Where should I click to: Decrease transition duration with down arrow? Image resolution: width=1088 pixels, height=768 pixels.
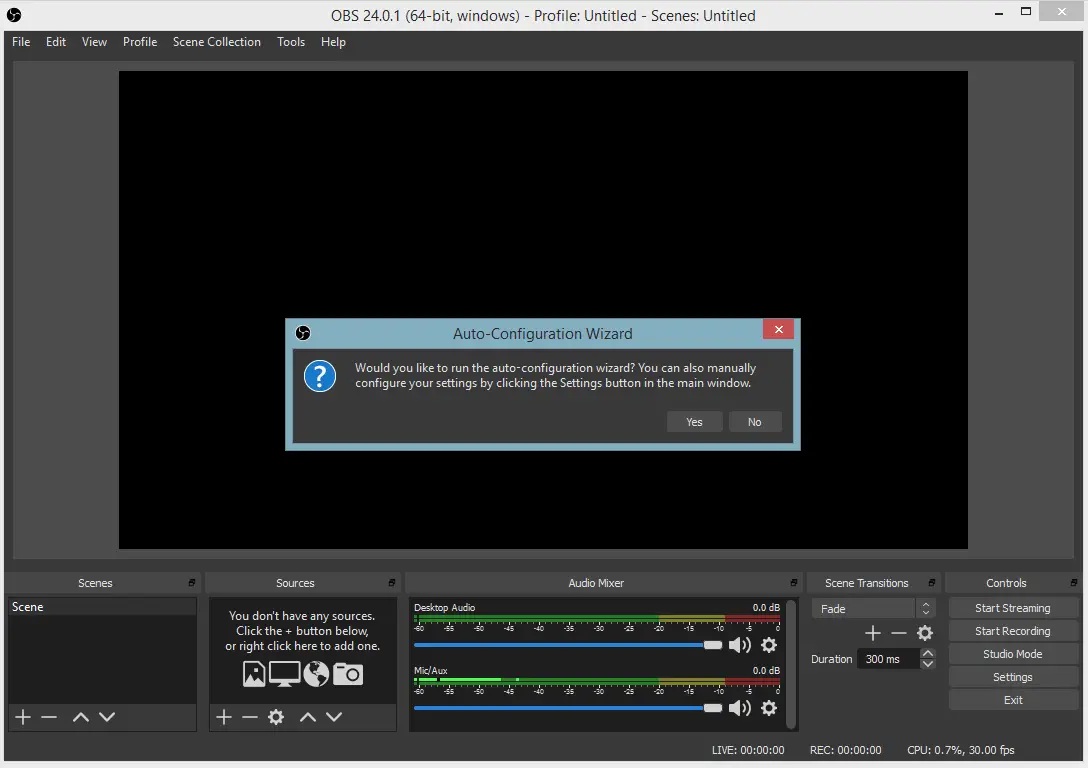pyautogui.click(x=928, y=664)
